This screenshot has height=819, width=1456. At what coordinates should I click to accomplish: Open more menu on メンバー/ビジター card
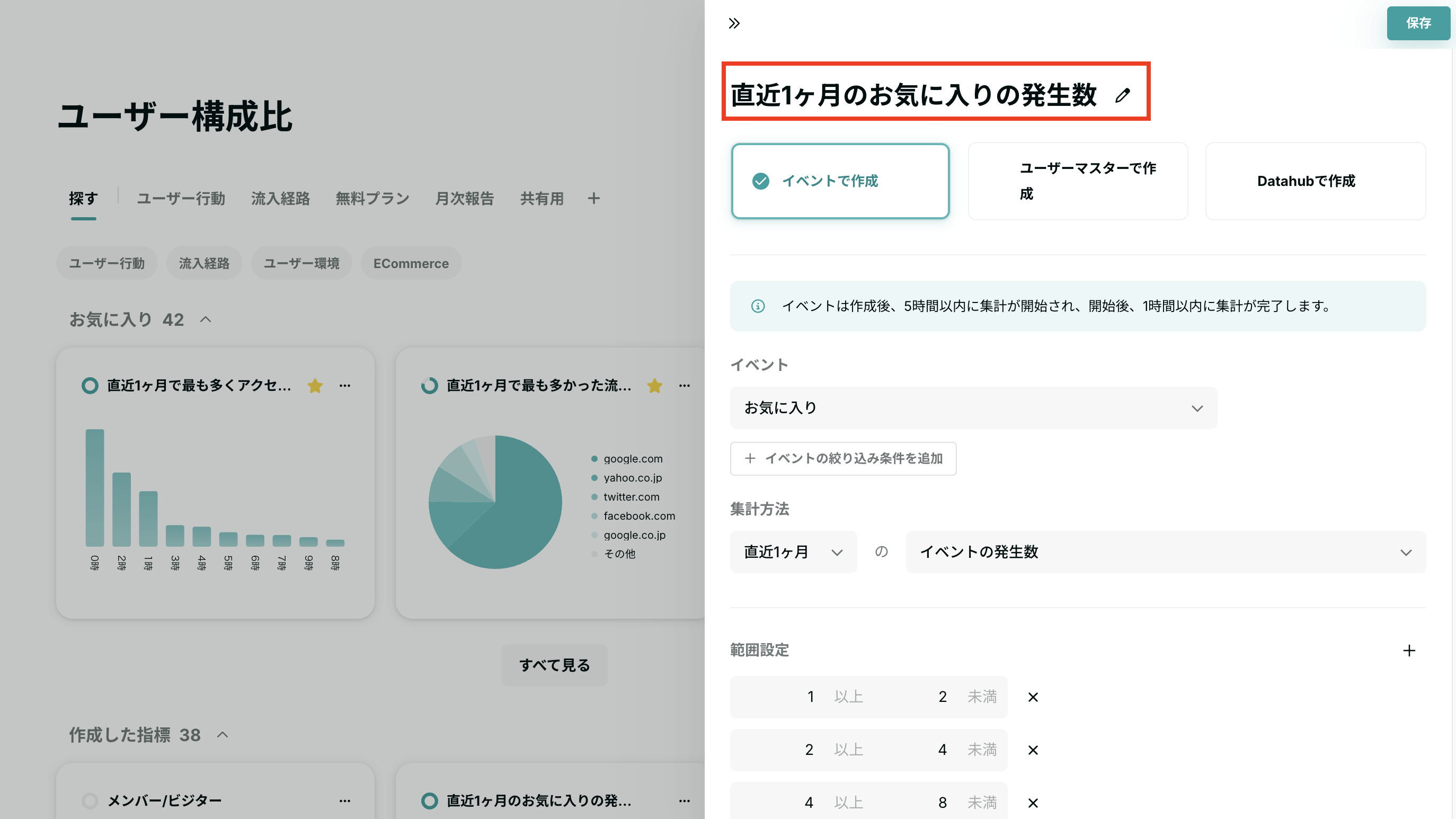(x=345, y=800)
